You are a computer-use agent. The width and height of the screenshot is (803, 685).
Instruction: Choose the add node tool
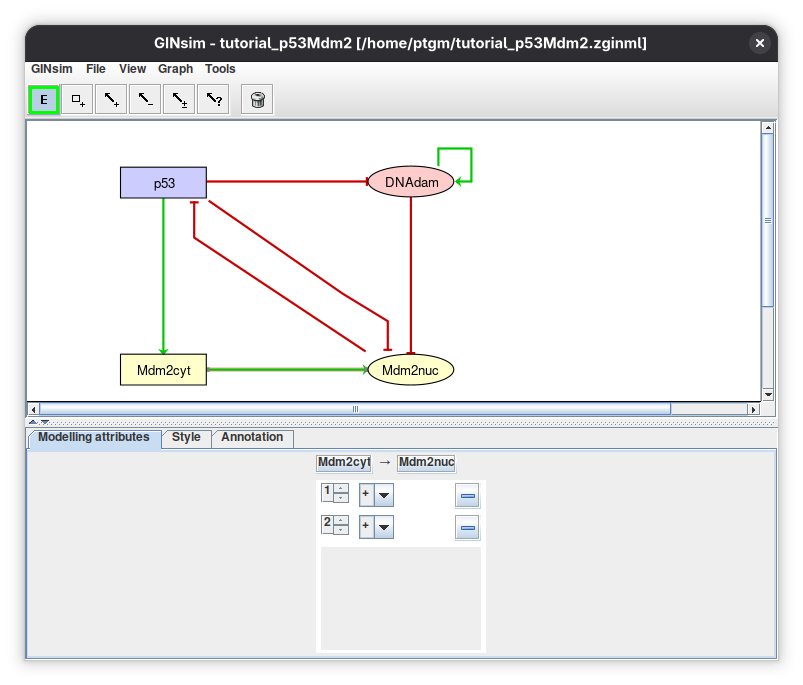[77, 99]
